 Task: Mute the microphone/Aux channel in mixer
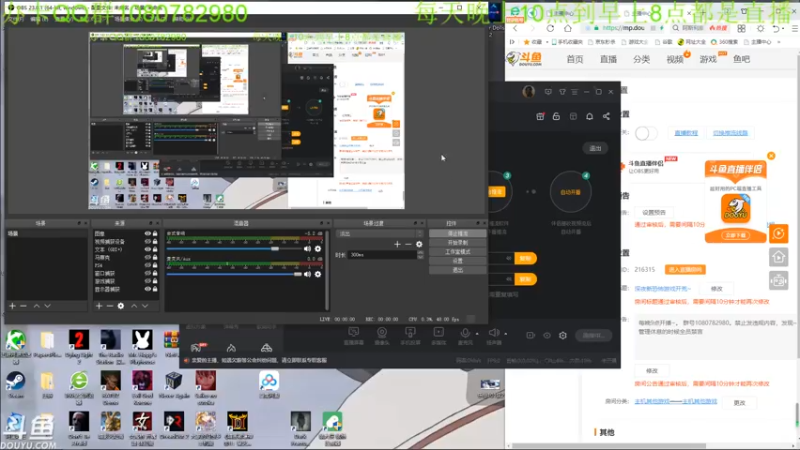point(307,274)
